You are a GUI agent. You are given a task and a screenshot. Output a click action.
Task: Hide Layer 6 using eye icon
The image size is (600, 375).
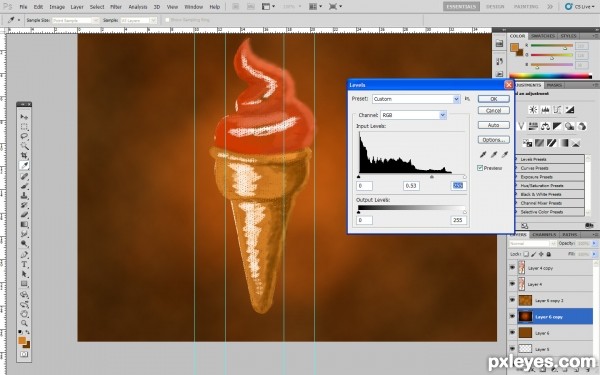tap(512, 333)
